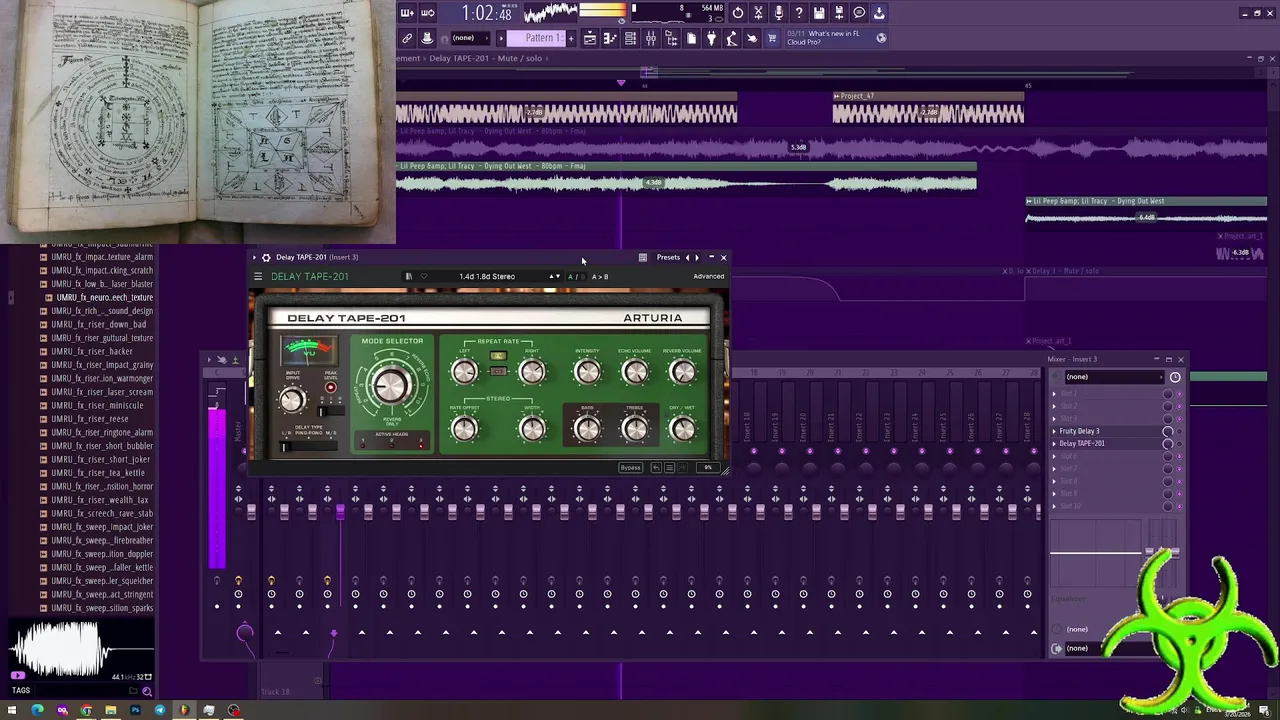Open the Playlist view from the toolbar
This screenshot has width=1280, height=720.
click(590, 38)
